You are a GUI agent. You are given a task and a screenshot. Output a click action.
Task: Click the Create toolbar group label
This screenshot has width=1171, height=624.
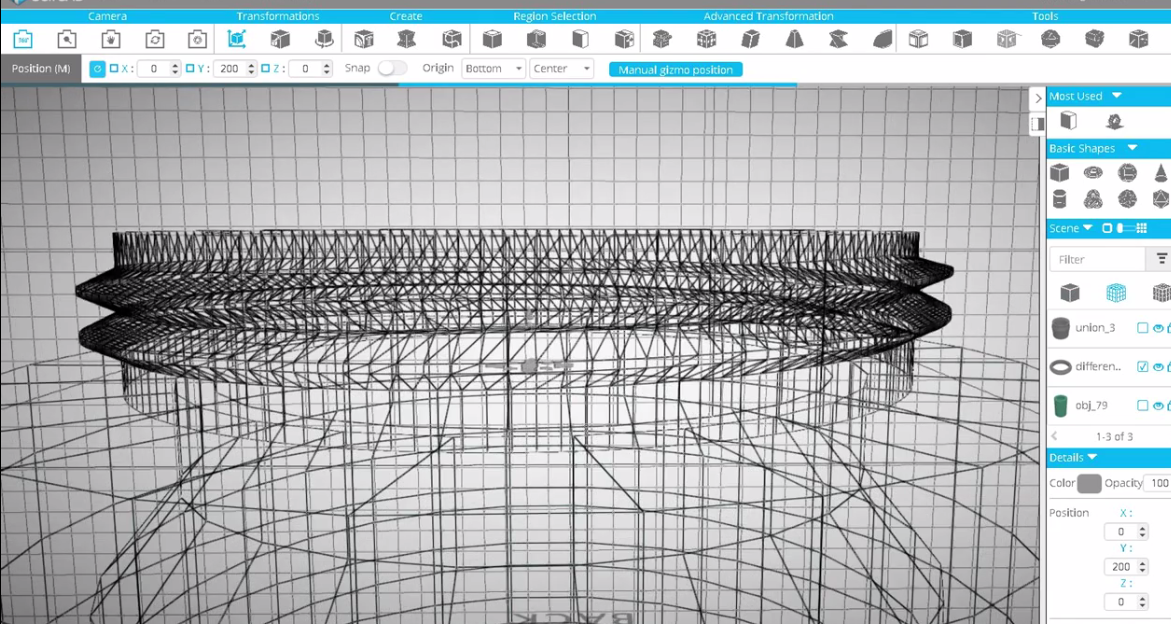406,16
